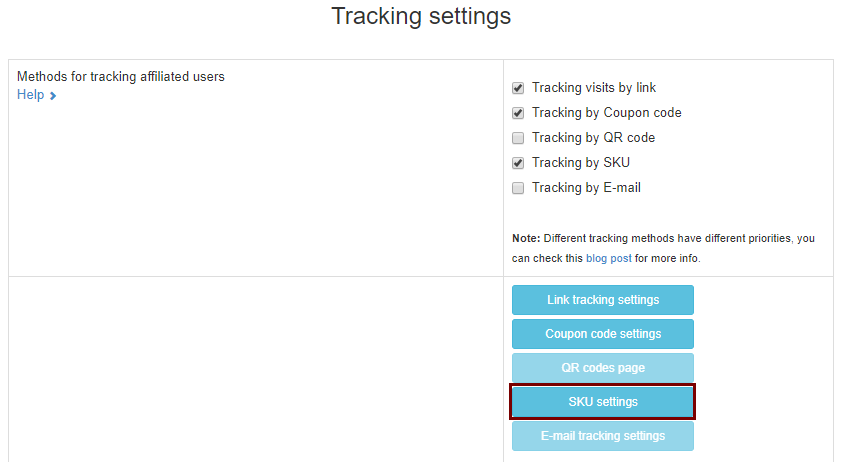
Task: Uncheck the Tracking by Coupon code checkbox
Action: (518, 113)
